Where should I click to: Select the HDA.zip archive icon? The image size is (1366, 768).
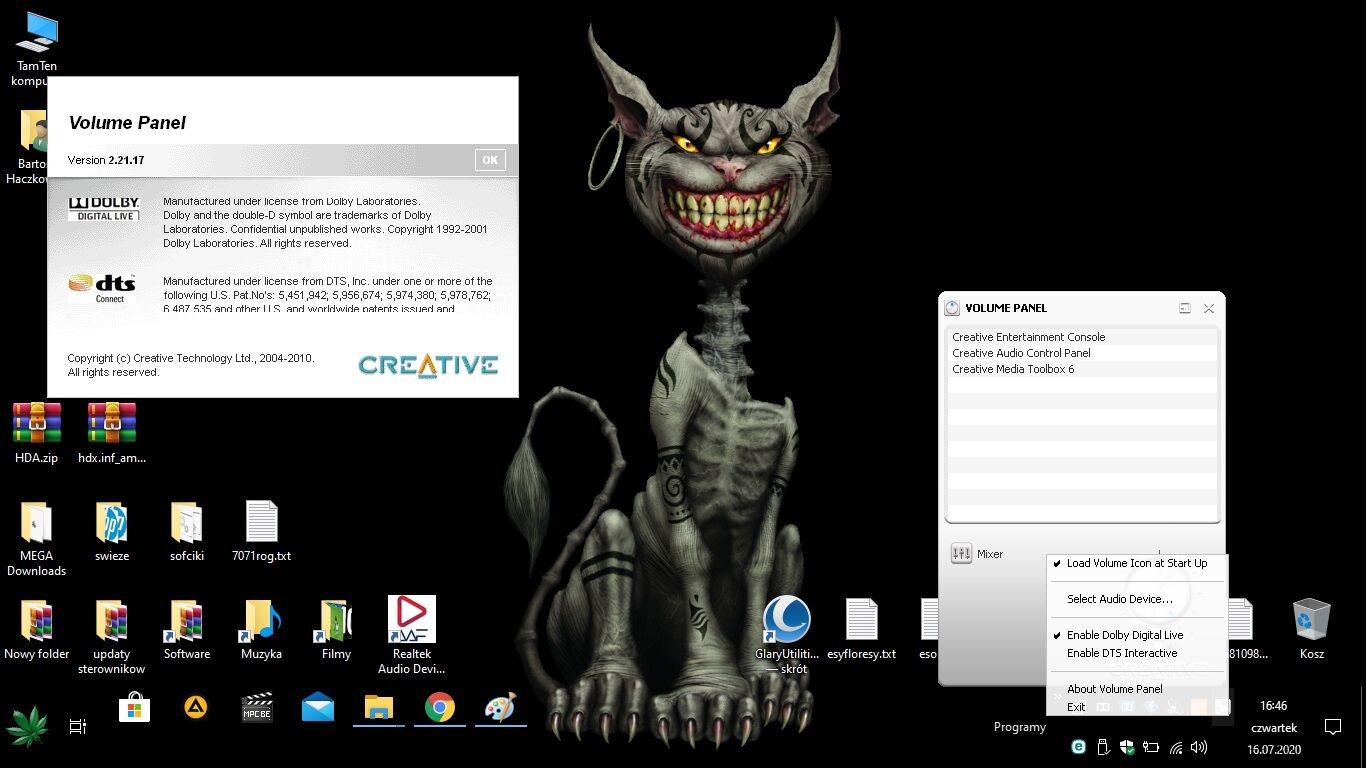coord(37,433)
